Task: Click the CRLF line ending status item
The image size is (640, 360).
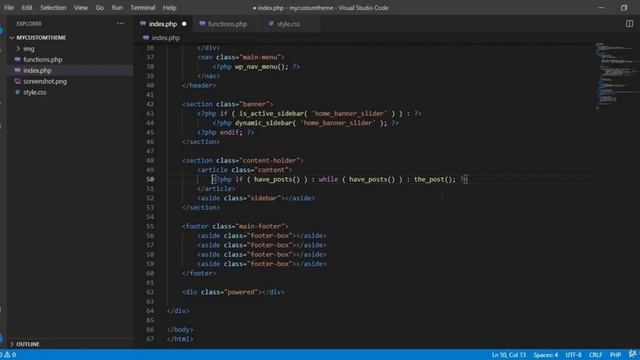Action: [x=595, y=355]
